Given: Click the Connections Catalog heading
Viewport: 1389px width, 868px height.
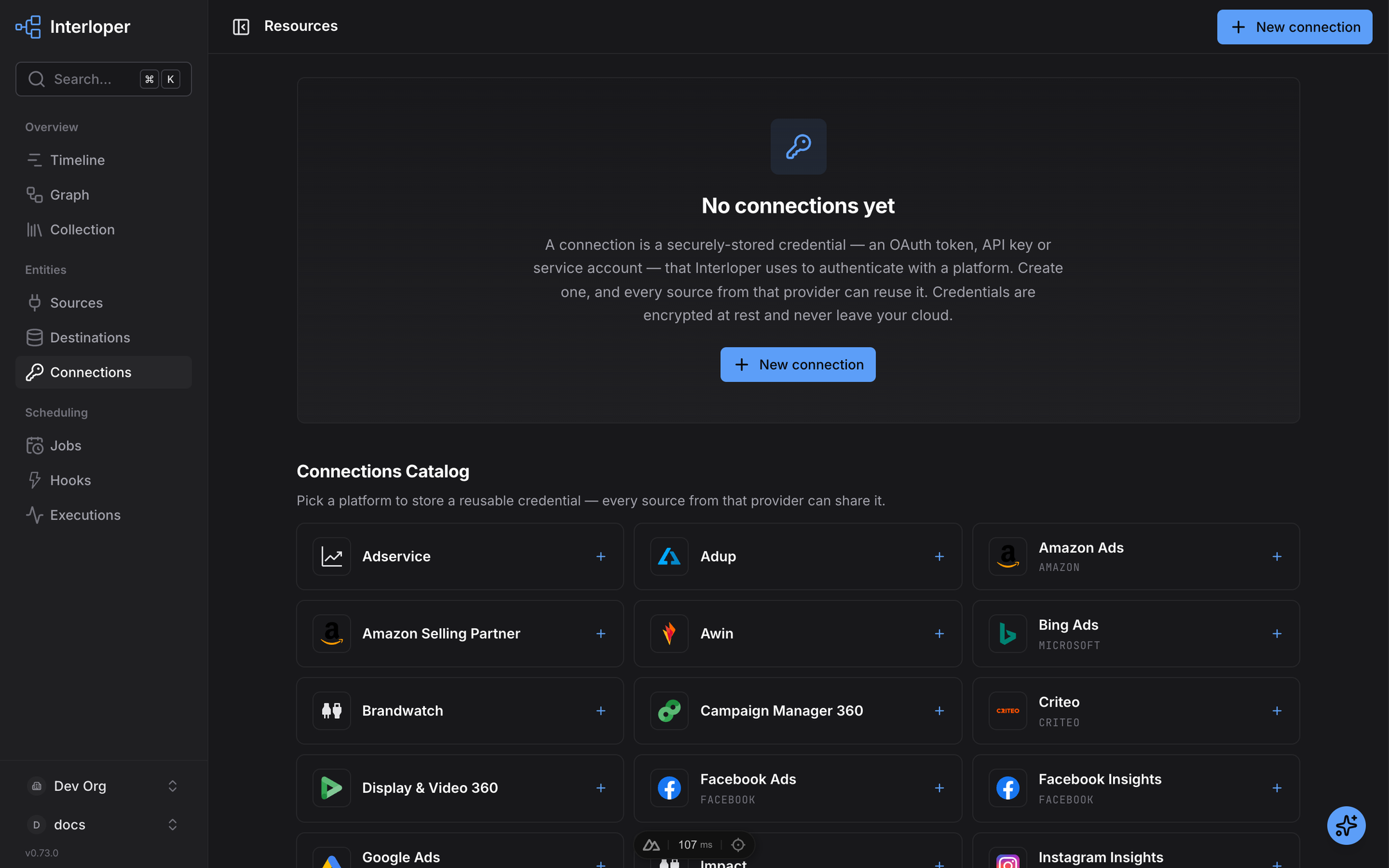Looking at the screenshot, I should tap(383, 471).
